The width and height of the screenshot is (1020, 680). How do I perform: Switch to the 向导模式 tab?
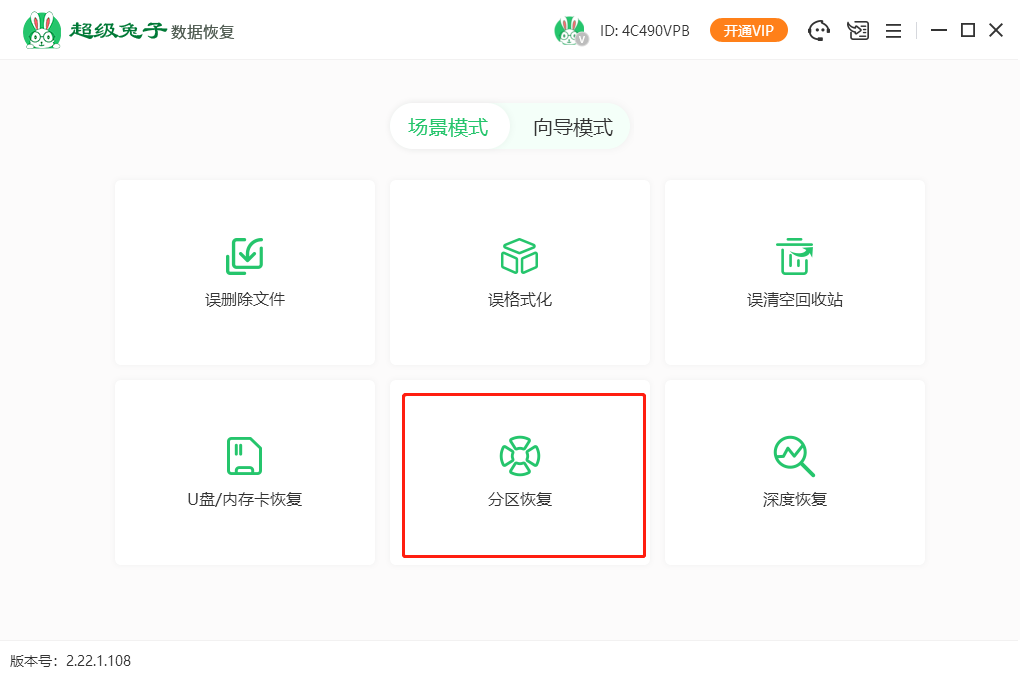(572, 127)
